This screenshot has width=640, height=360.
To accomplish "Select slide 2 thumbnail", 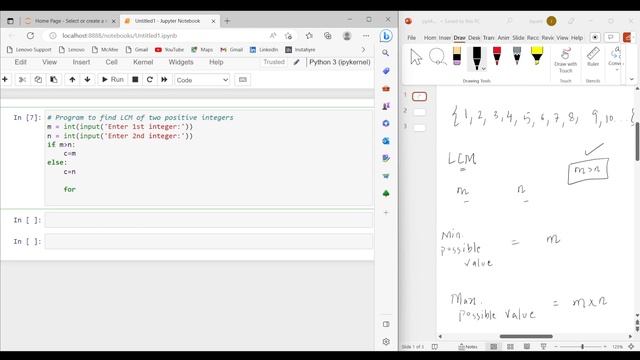I will click(420, 112).
